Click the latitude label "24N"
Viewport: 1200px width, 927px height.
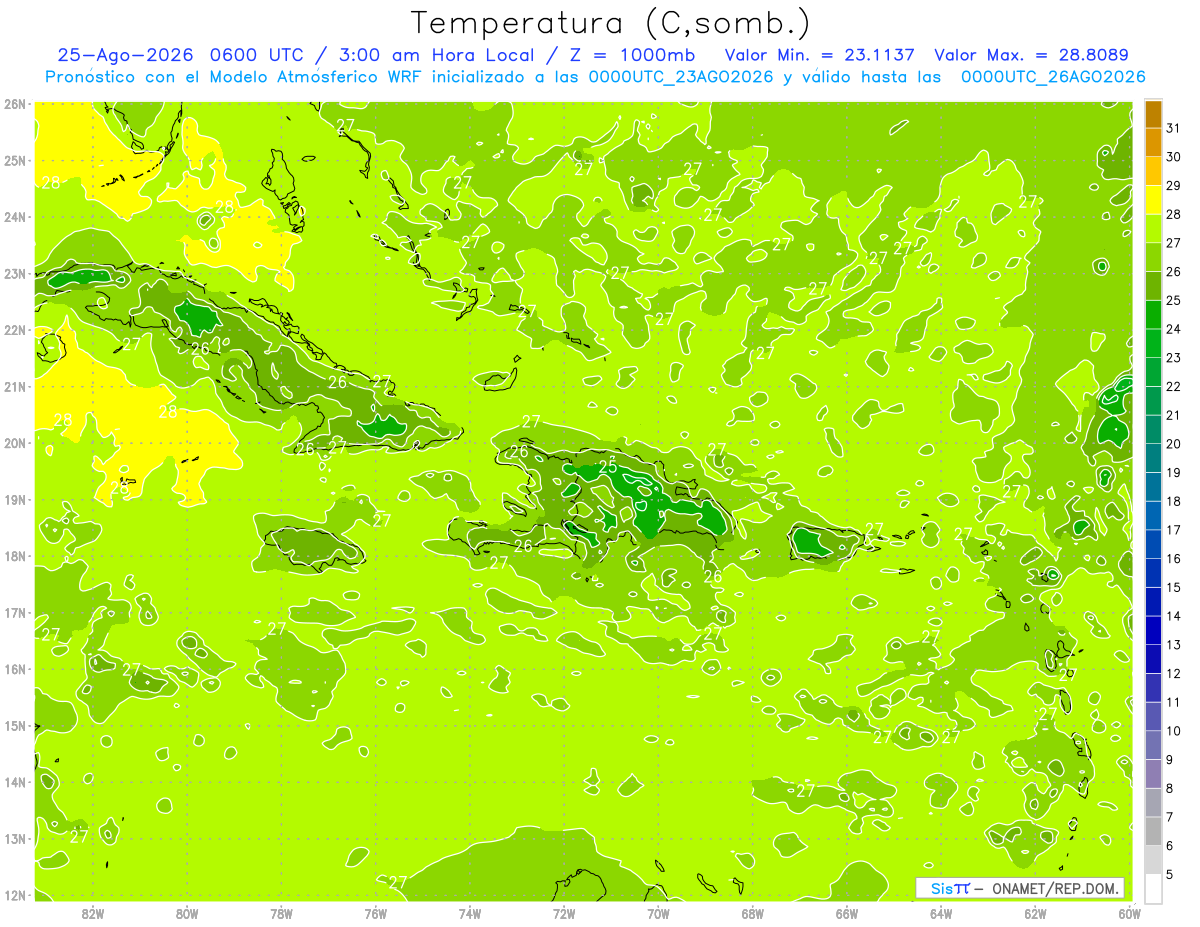click(x=14, y=216)
